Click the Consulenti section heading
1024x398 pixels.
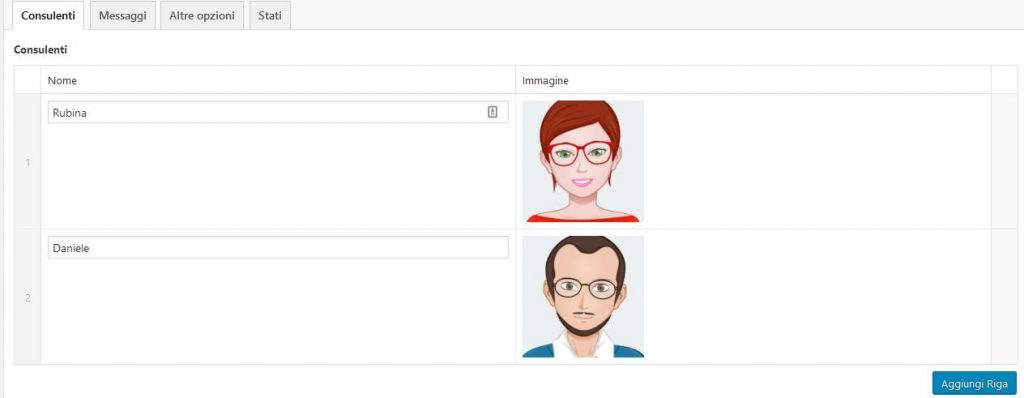(x=40, y=50)
